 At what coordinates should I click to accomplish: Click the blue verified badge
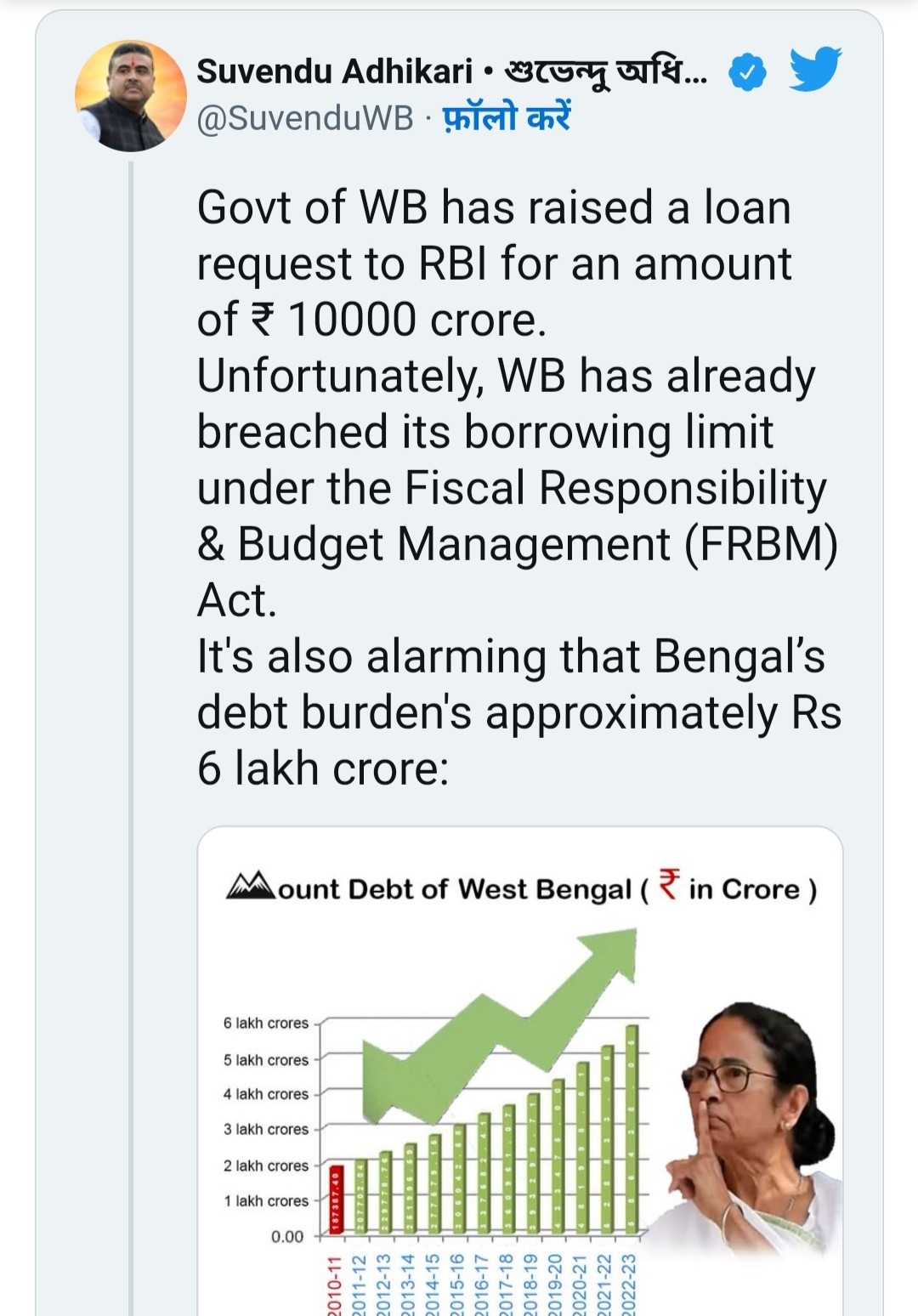[x=748, y=74]
